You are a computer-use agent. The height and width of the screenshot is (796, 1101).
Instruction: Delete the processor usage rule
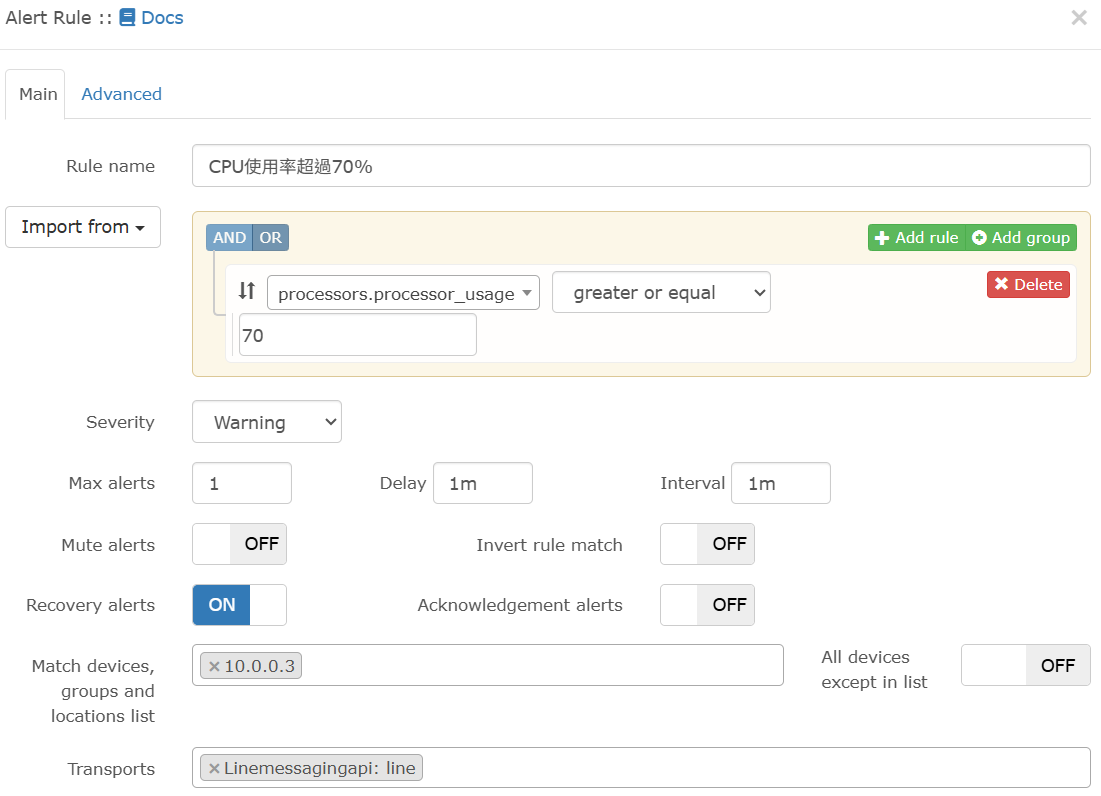click(x=1028, y=285)
